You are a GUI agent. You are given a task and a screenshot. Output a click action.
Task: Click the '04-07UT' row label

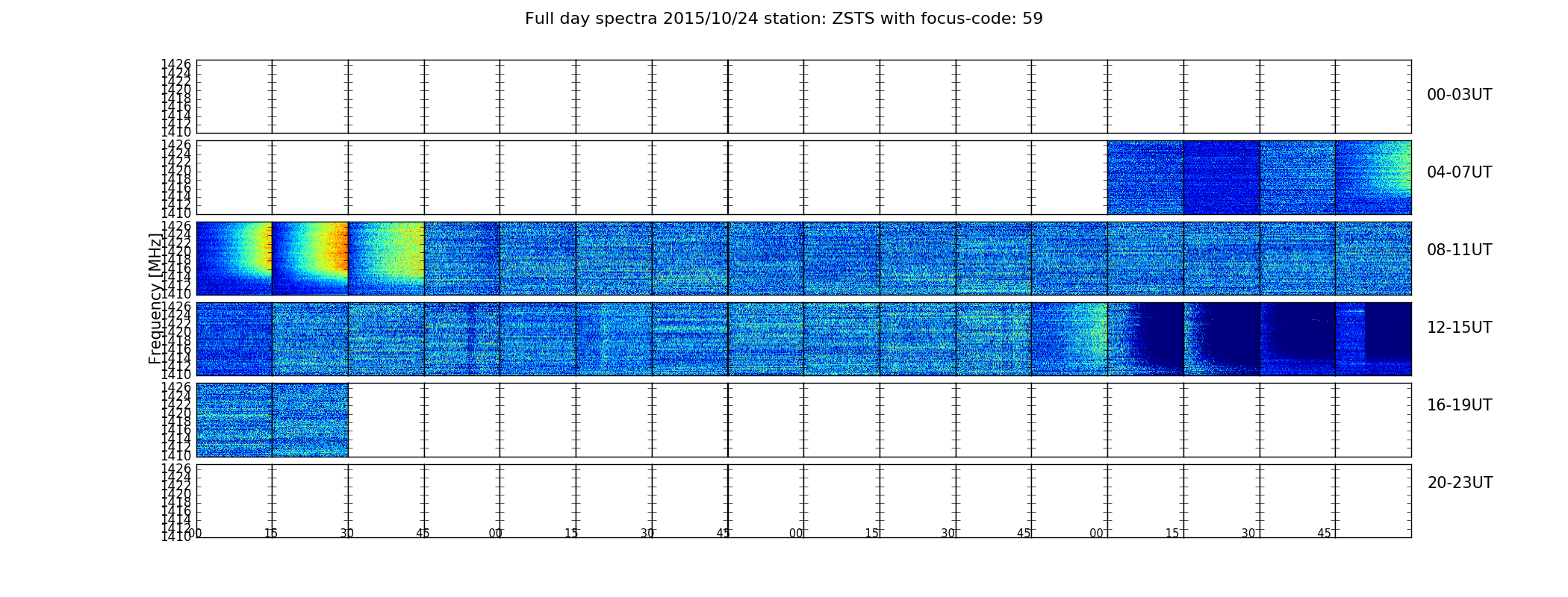coord(1459,172)
